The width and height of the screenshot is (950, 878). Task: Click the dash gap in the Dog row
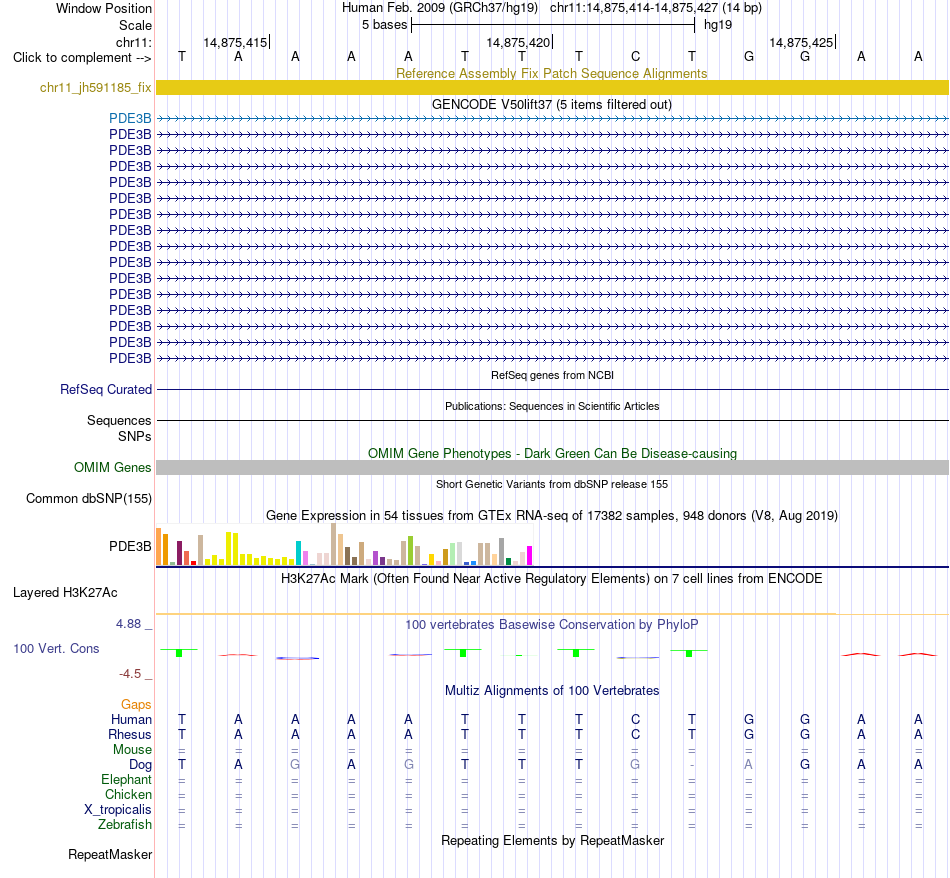(692, 765)
